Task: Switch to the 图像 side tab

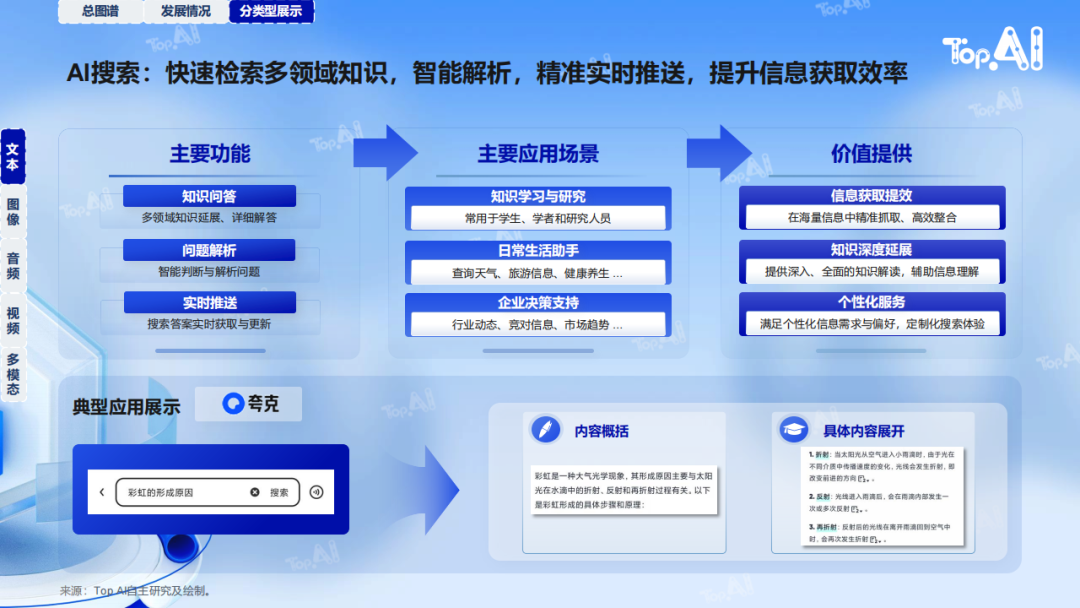Action: [x=13, y=211]
